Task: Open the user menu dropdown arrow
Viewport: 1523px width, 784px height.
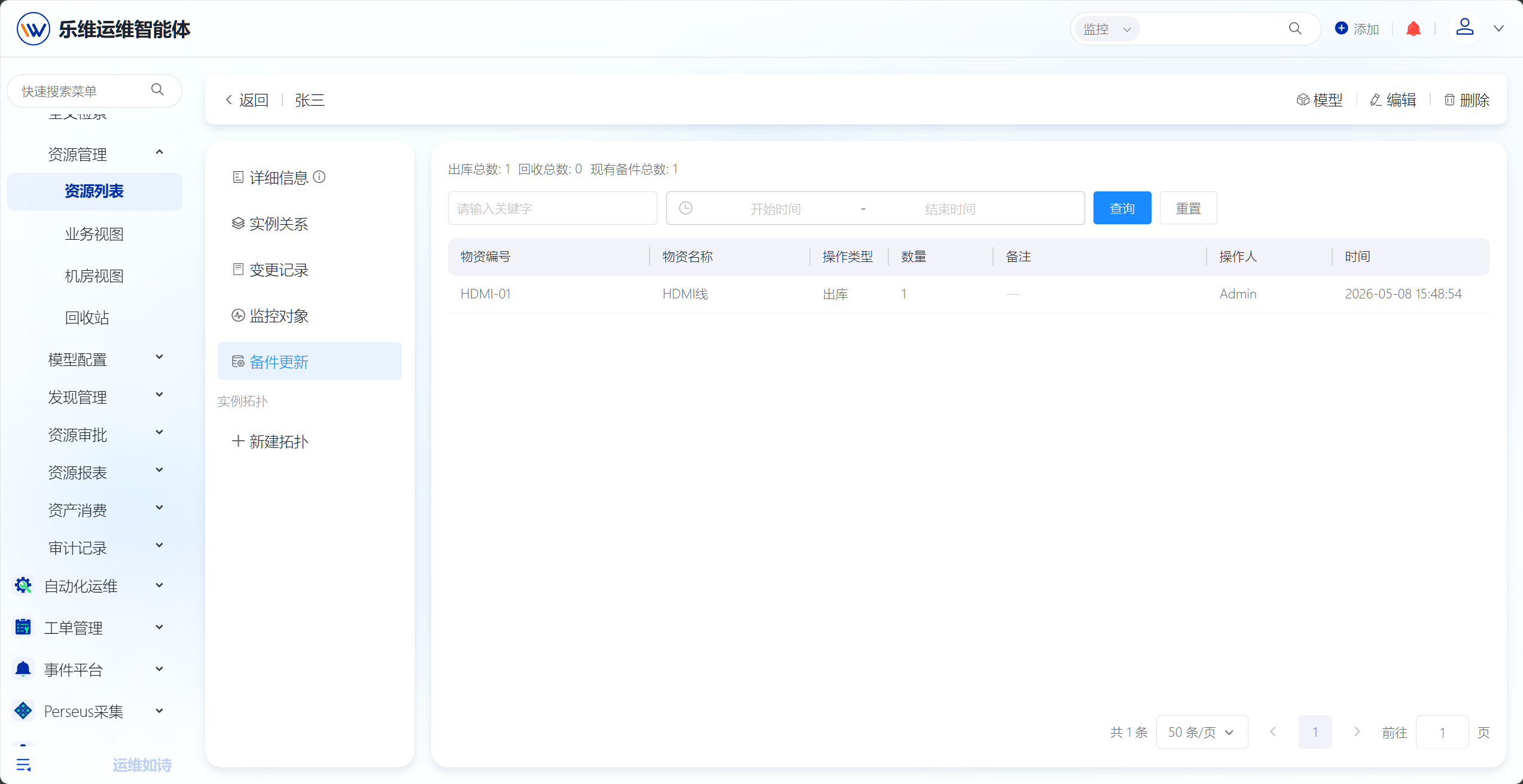Action: coord(1498,28)
